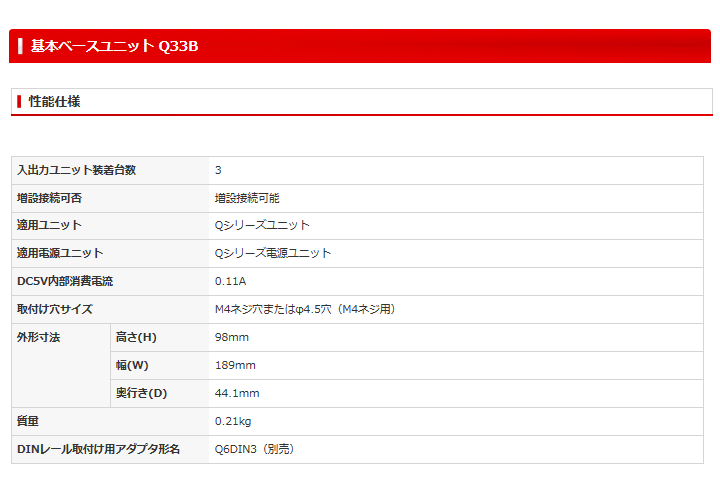Click the DINレール取付け用アダプタ形名 label
This screenshot has width=720, height=485.
click(x=98, y=449)
